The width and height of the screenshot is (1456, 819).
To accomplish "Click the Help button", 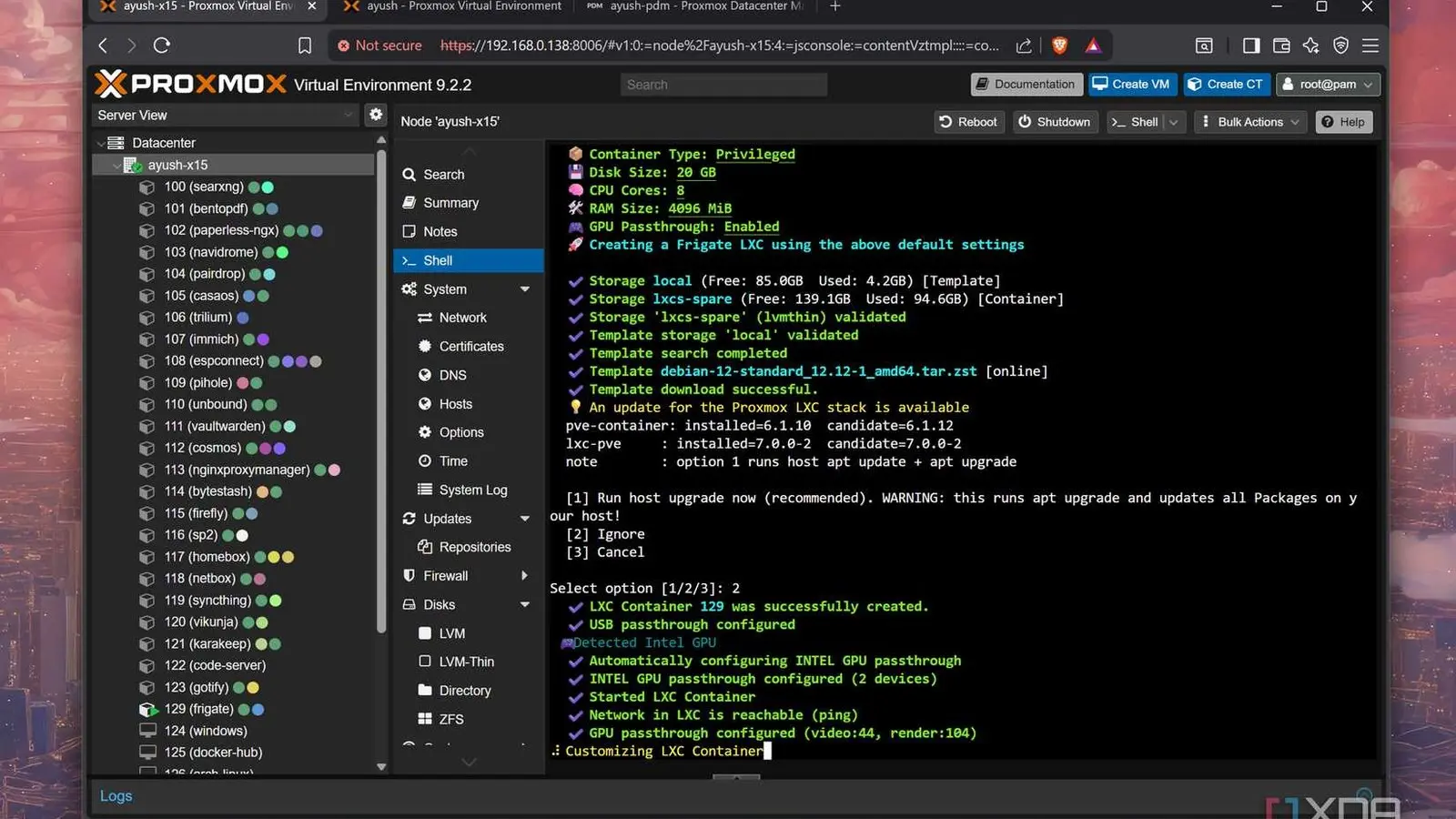I will click(x=1344, y=122).
